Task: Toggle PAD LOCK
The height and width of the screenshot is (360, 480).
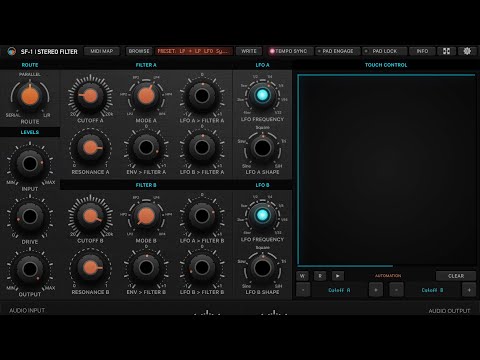Action: click(x=385, y=51)
